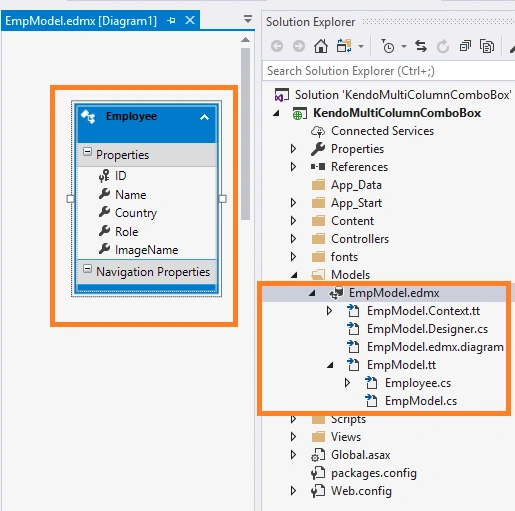Click the key icon beside ID

(x=104, y=176)
